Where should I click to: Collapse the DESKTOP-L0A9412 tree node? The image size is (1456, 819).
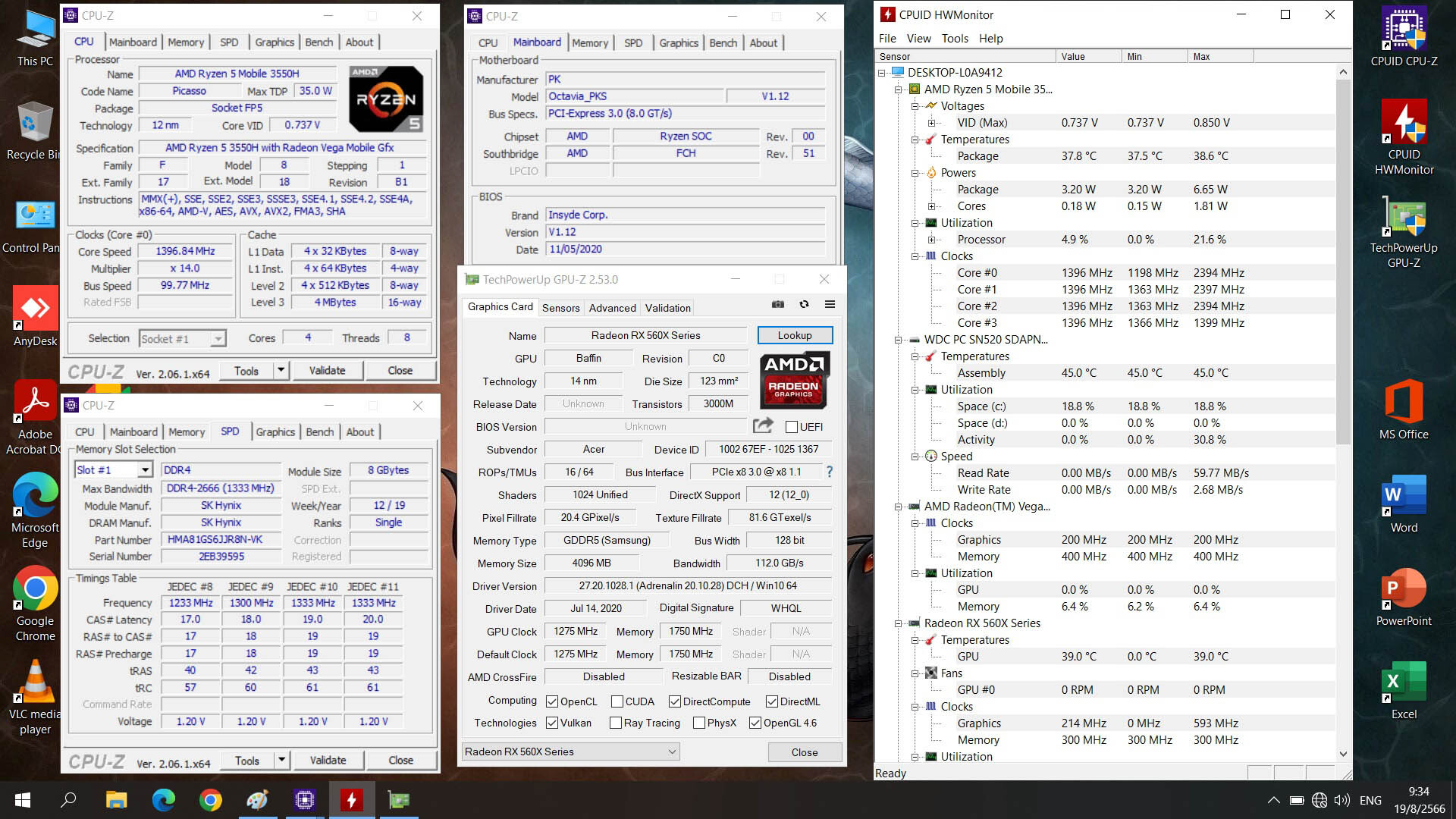[882, 73]
